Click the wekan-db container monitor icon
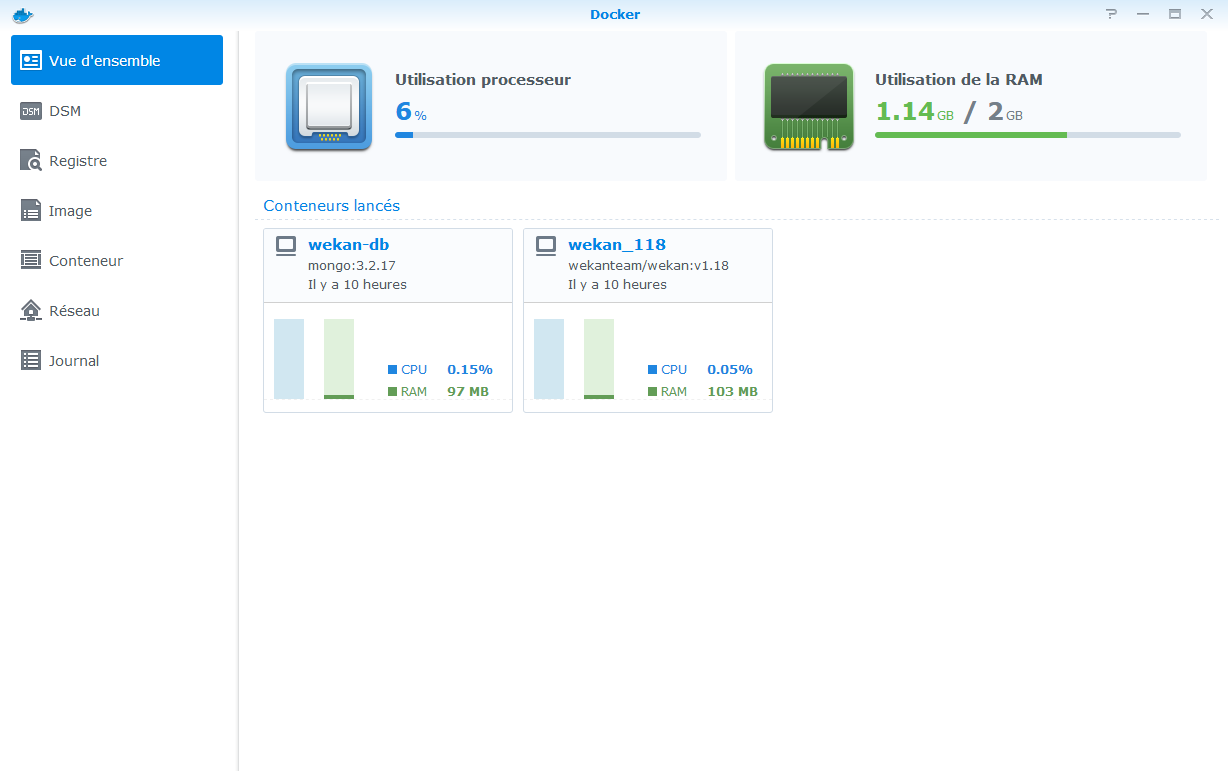 [x=286, y=245]
